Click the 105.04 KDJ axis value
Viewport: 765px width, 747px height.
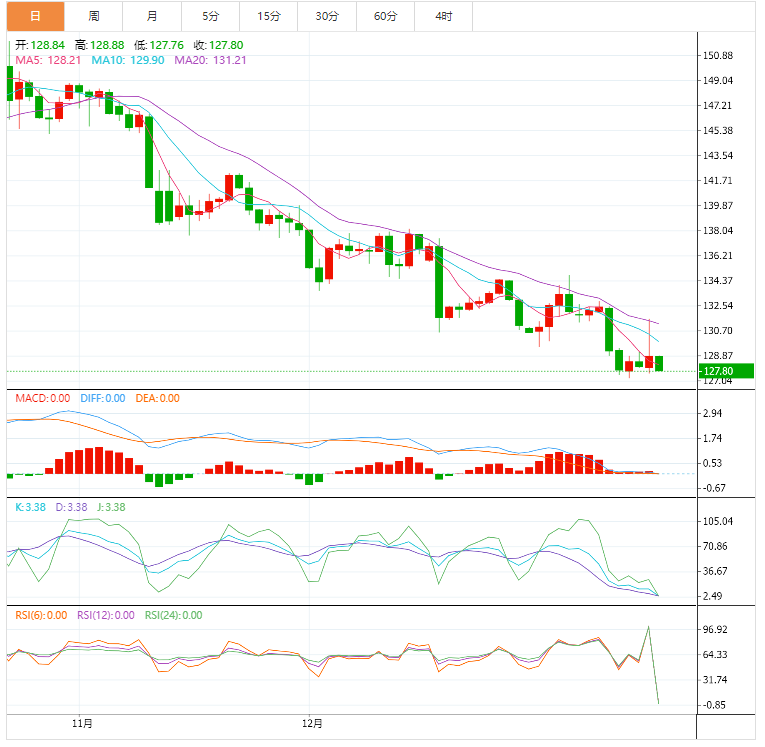(717, 521)
